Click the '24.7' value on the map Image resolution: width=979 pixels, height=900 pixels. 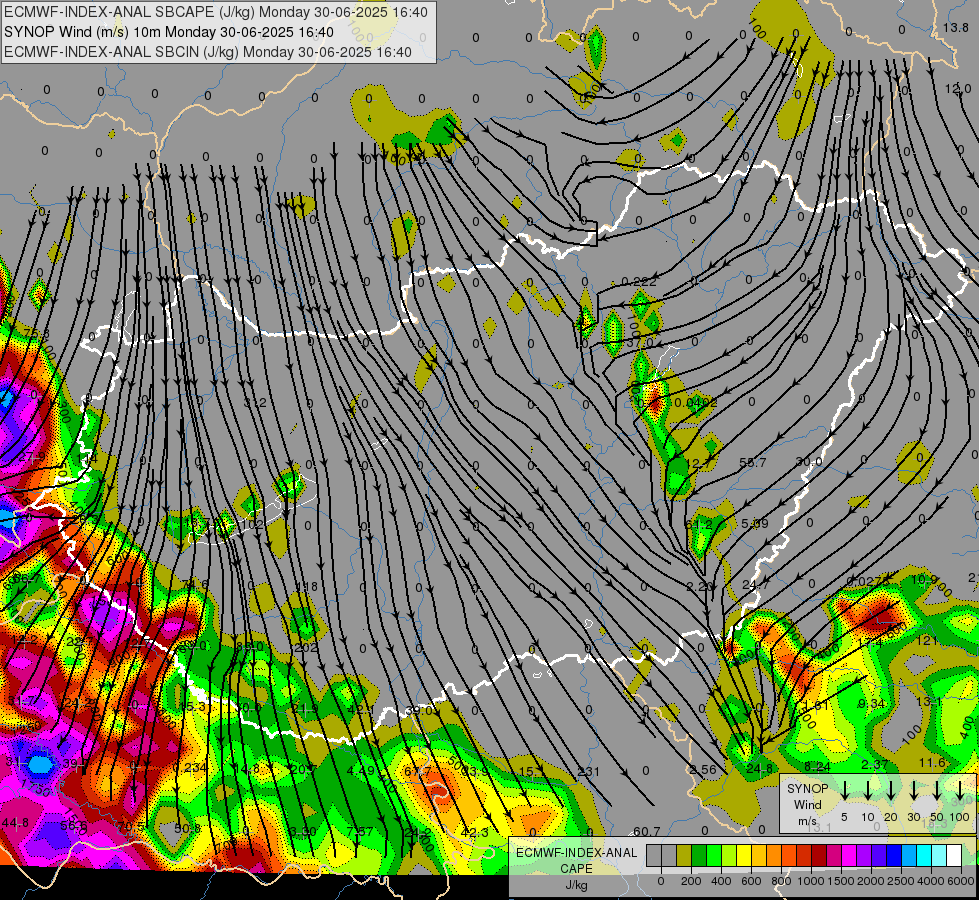click(x=755, y=585)
